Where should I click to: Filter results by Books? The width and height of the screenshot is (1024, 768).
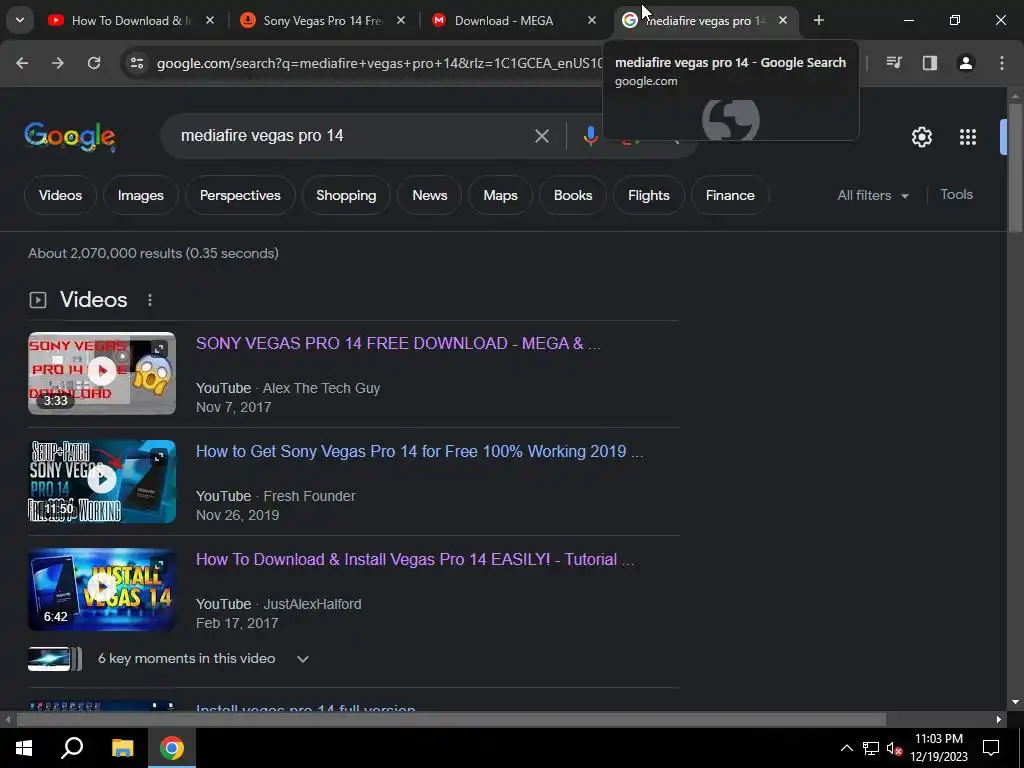tap(573, 195)
